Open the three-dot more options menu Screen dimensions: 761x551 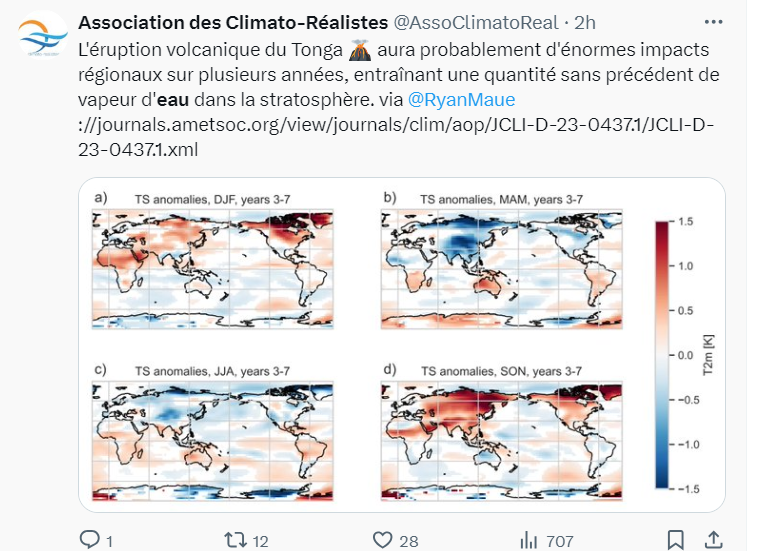[x=712, y=21]
